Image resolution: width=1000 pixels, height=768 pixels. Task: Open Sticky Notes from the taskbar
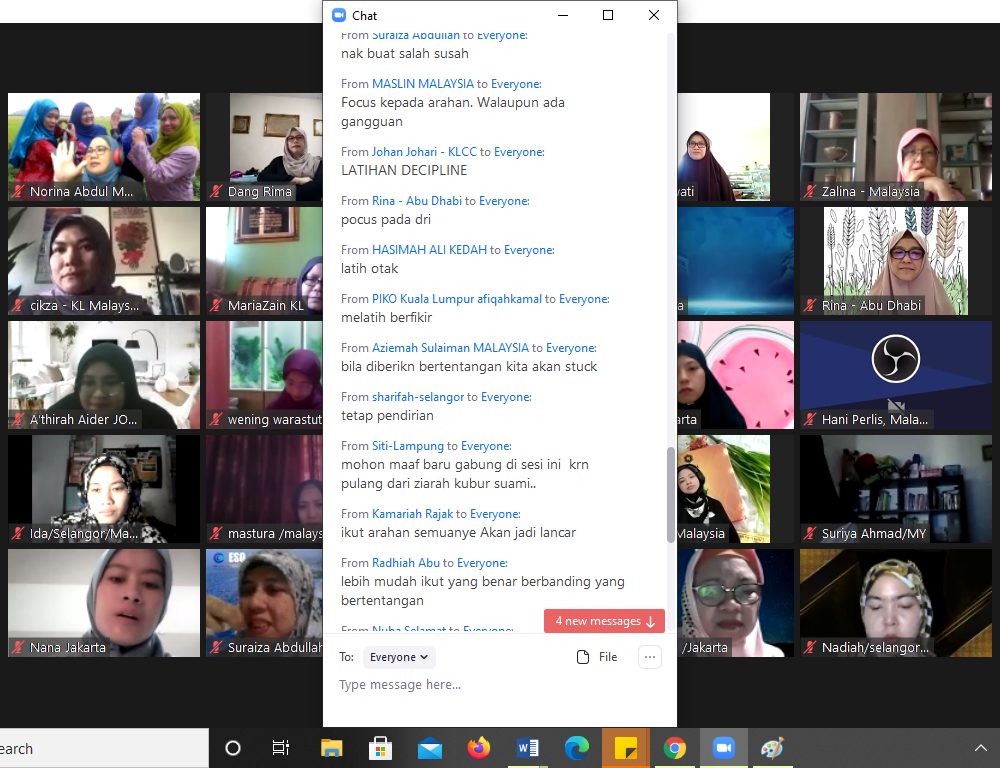click(626, 748)
